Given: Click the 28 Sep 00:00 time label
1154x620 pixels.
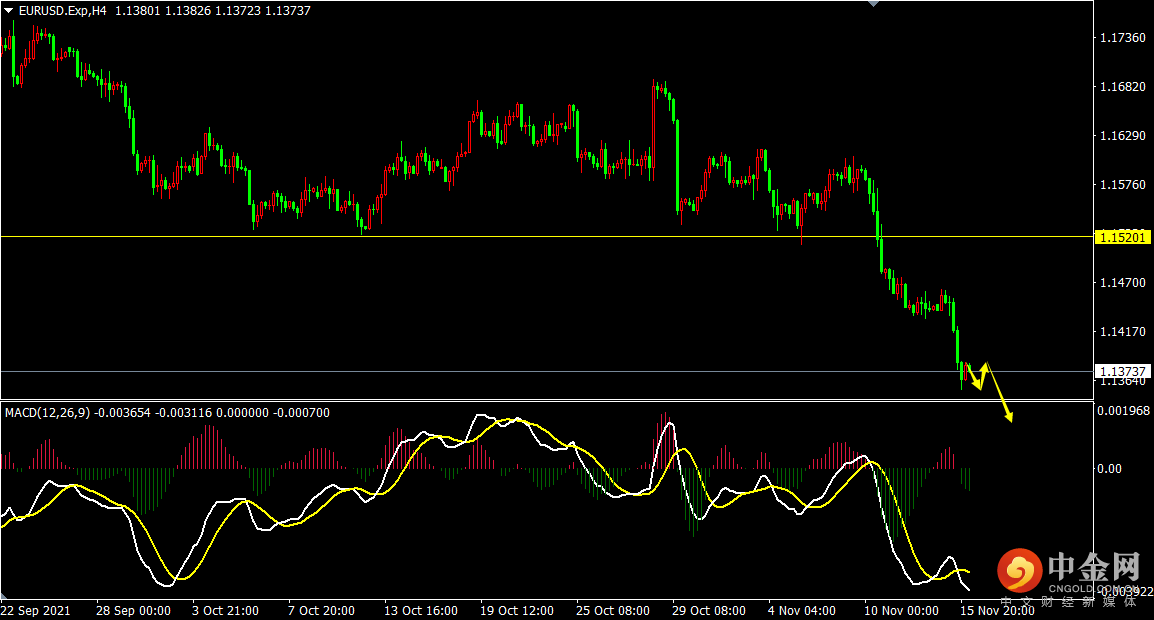Looking at the screenshot, I should (133, 610).
